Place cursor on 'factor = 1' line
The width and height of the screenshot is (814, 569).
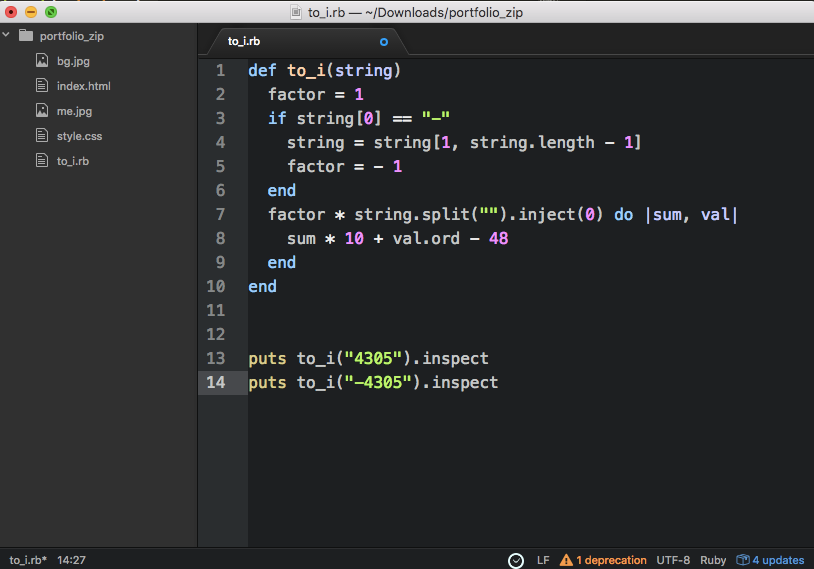point(316,94)
